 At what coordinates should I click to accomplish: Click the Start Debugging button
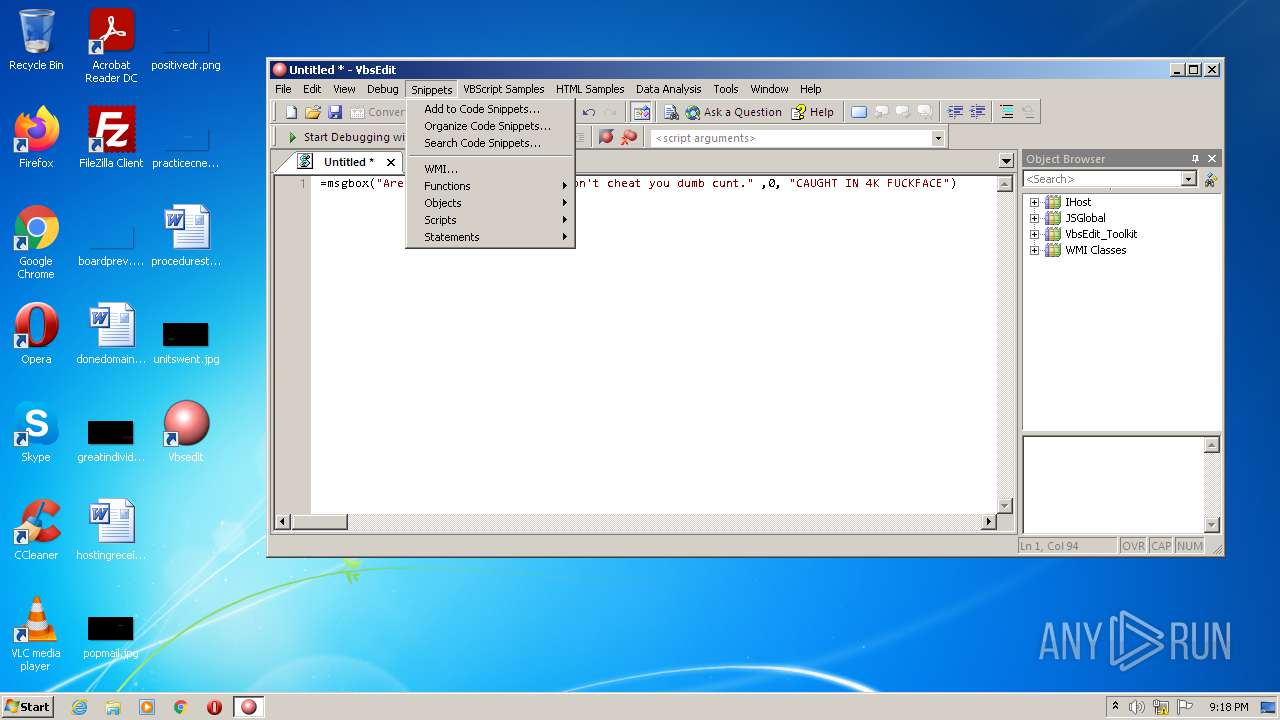(345, 137)
